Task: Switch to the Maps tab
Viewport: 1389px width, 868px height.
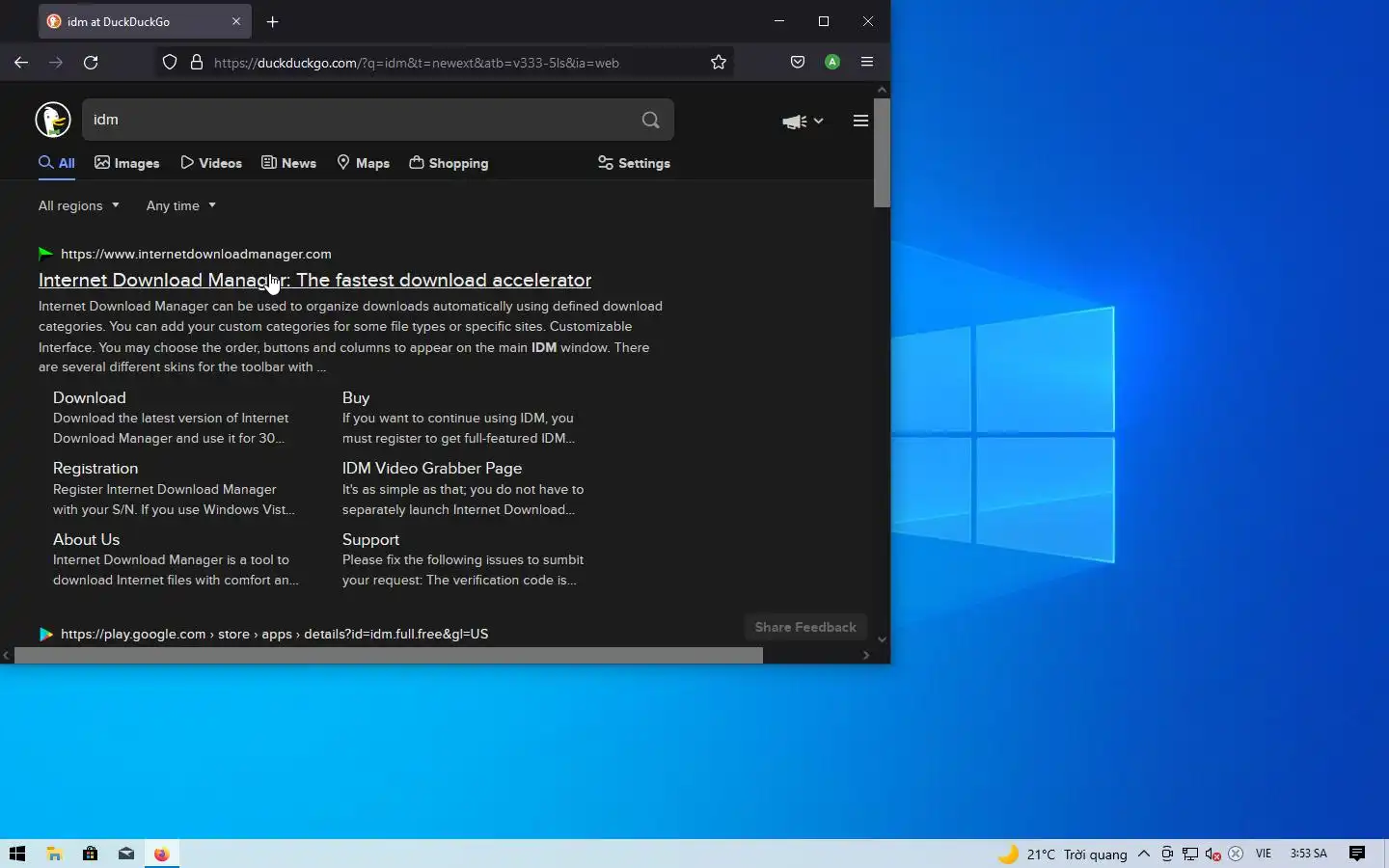Action: (364, 163)
